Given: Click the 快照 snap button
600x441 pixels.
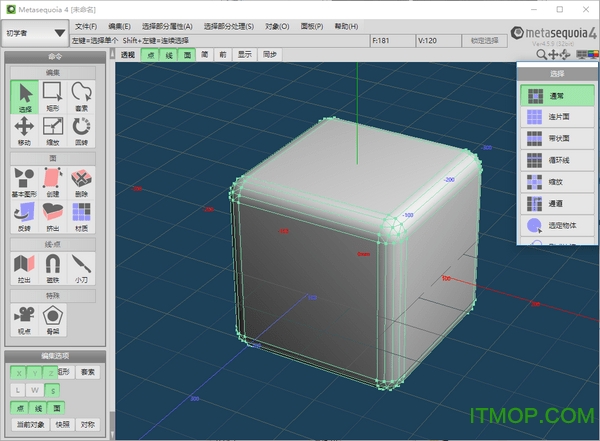Looking at the screenshot, I should (x=63, y=425).
